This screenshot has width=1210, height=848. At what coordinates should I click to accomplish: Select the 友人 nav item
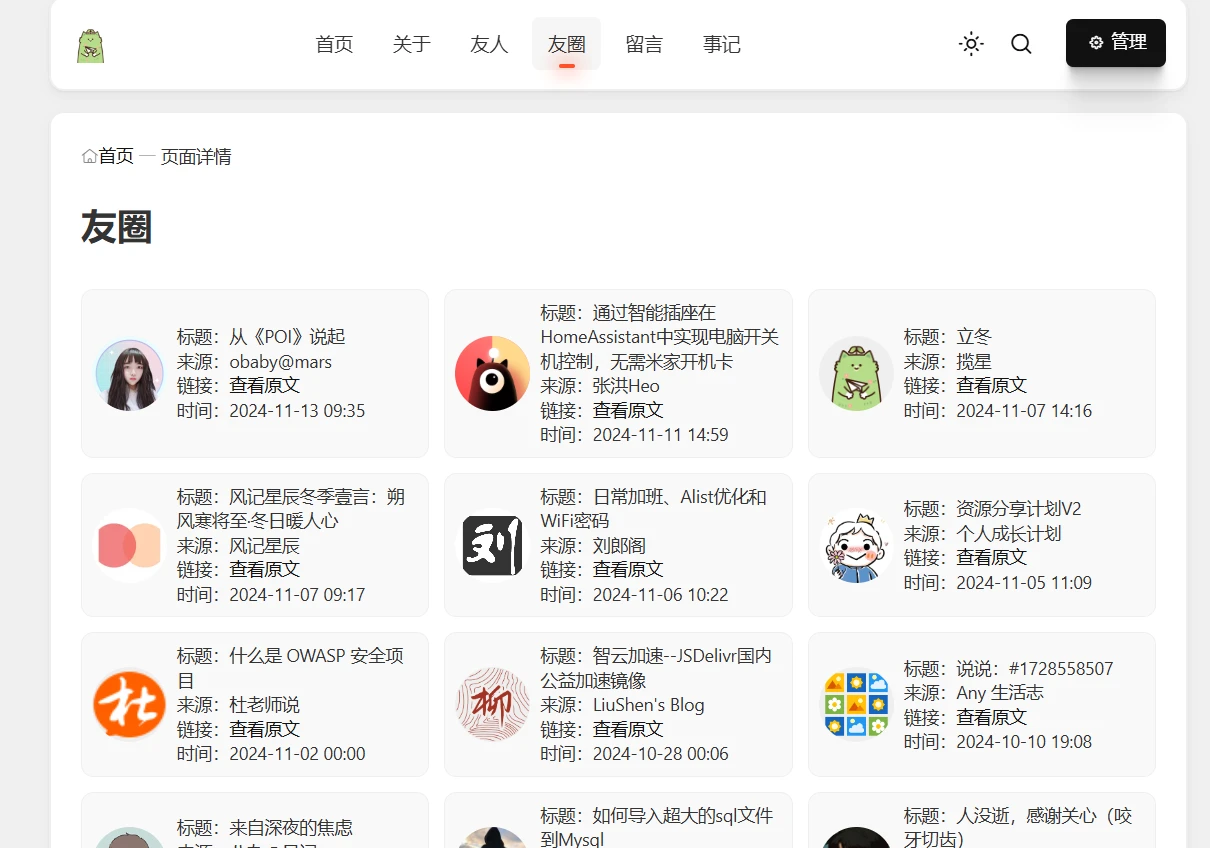(489, 44)
